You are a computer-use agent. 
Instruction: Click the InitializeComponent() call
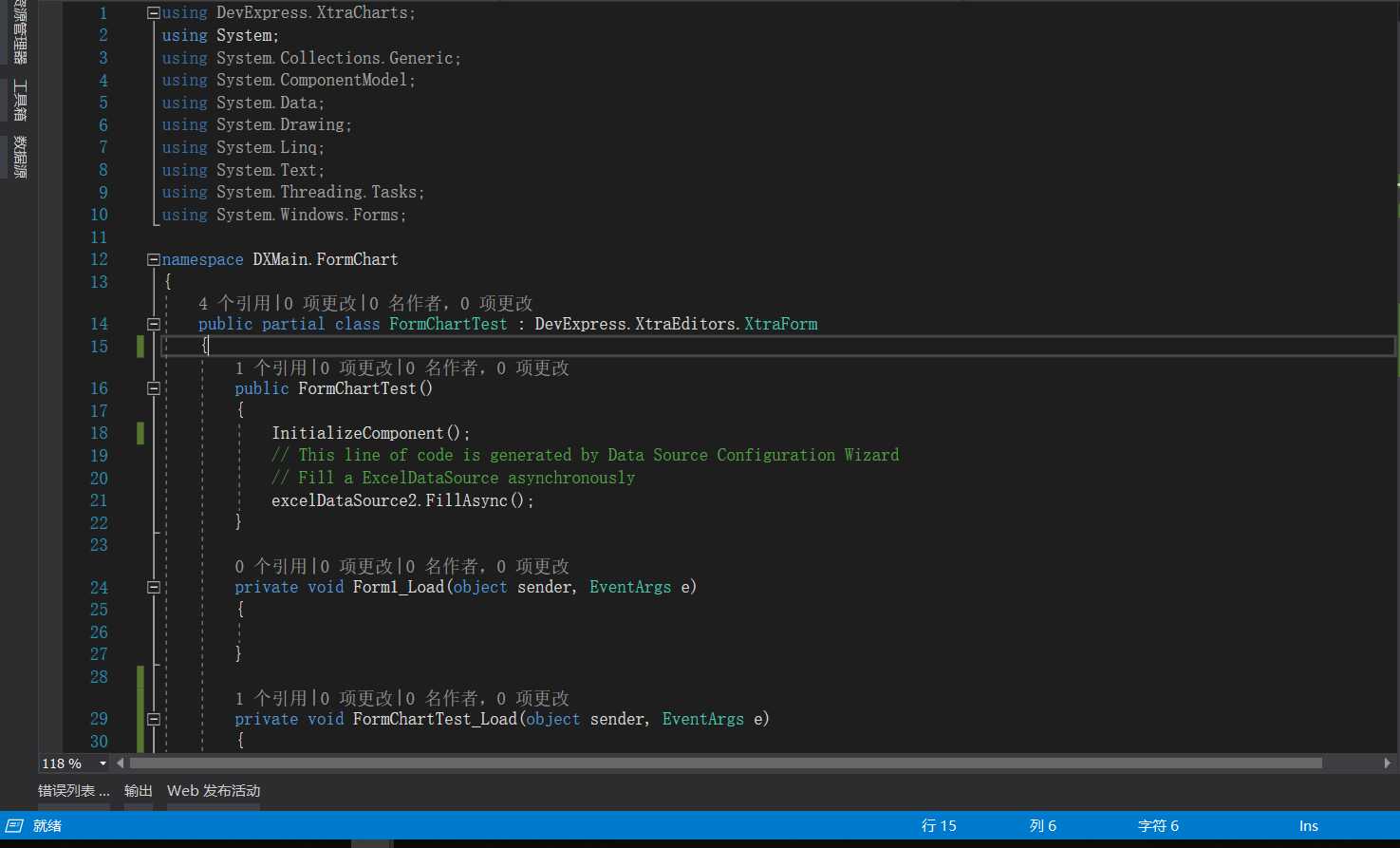tap(371, 433)
